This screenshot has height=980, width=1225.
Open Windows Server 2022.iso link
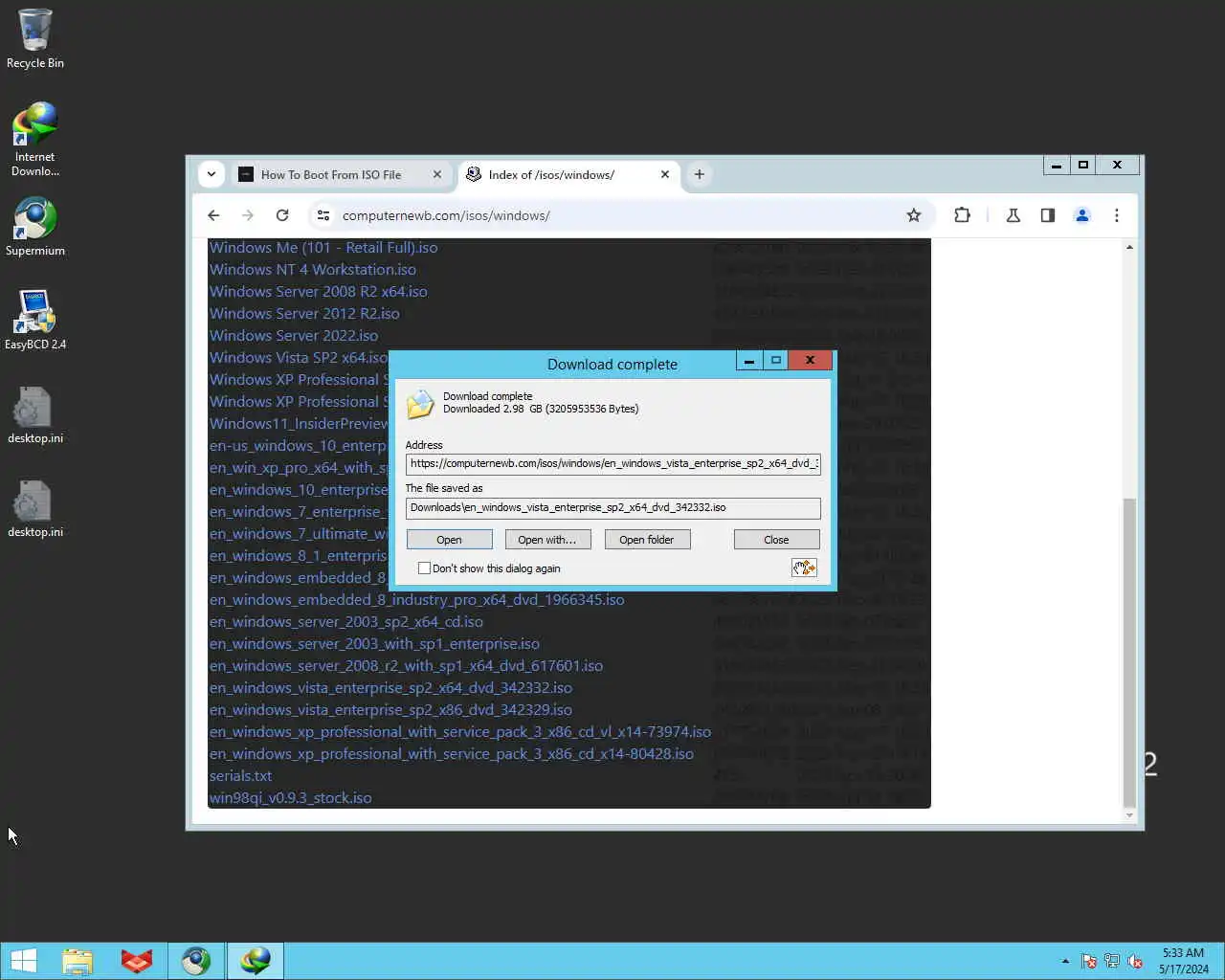[294, 336]
